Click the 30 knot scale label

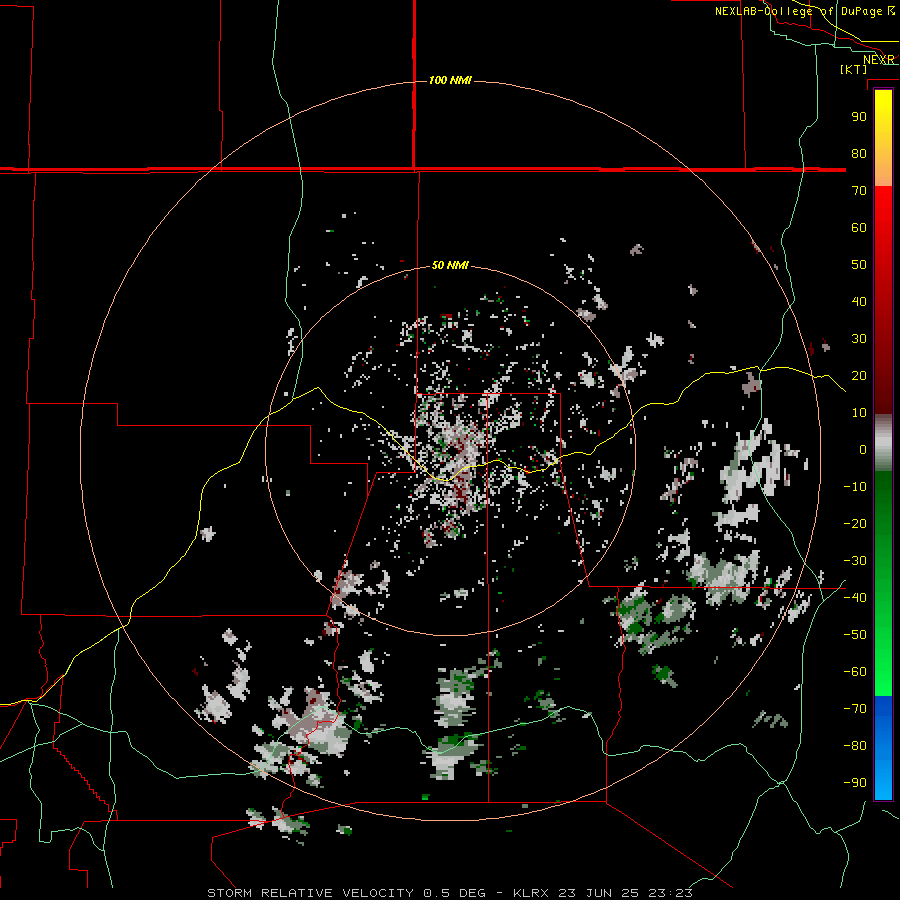click(859, 339)
